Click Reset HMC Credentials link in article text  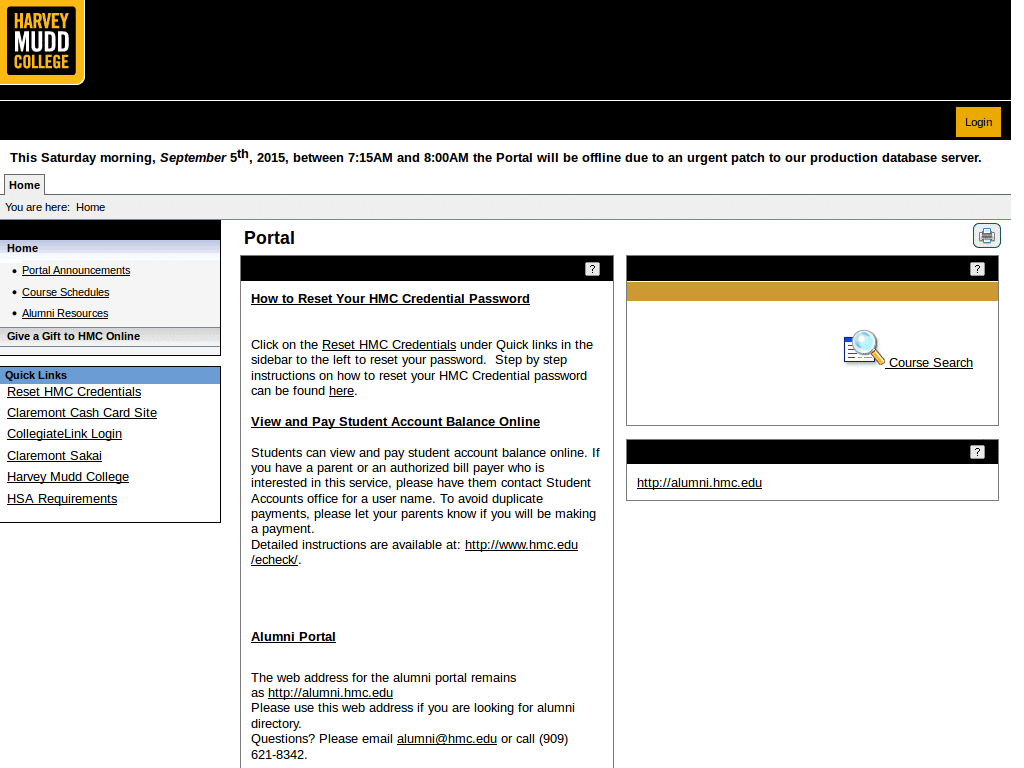(389, 345)
